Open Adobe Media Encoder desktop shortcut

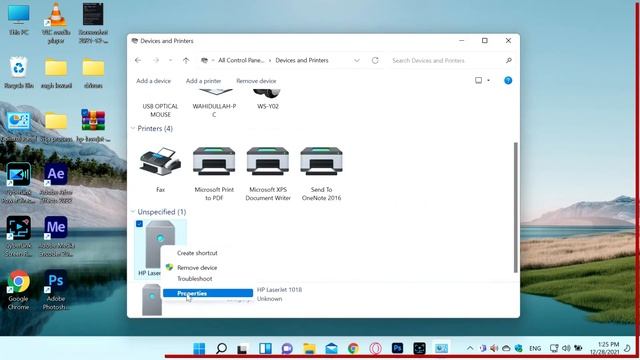(56, 237)
